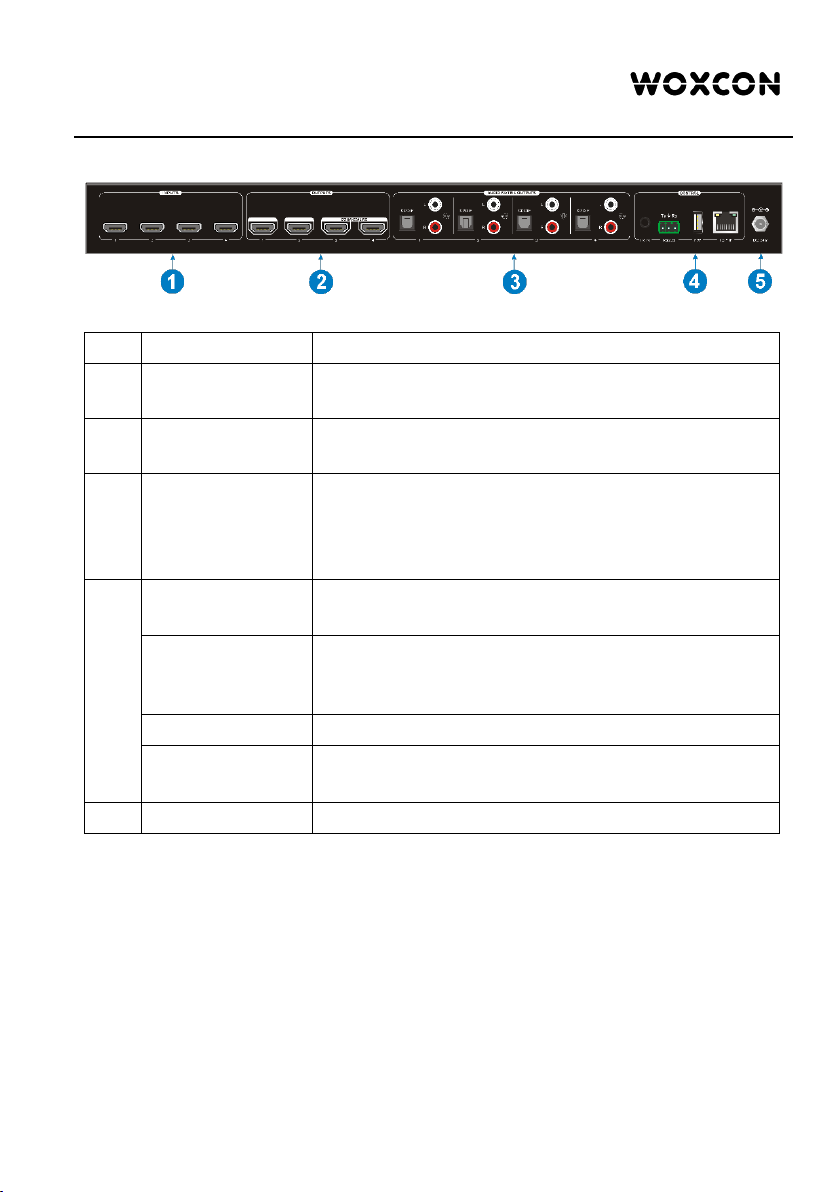Click the first optical audio output port

click(x=407, y=223)
